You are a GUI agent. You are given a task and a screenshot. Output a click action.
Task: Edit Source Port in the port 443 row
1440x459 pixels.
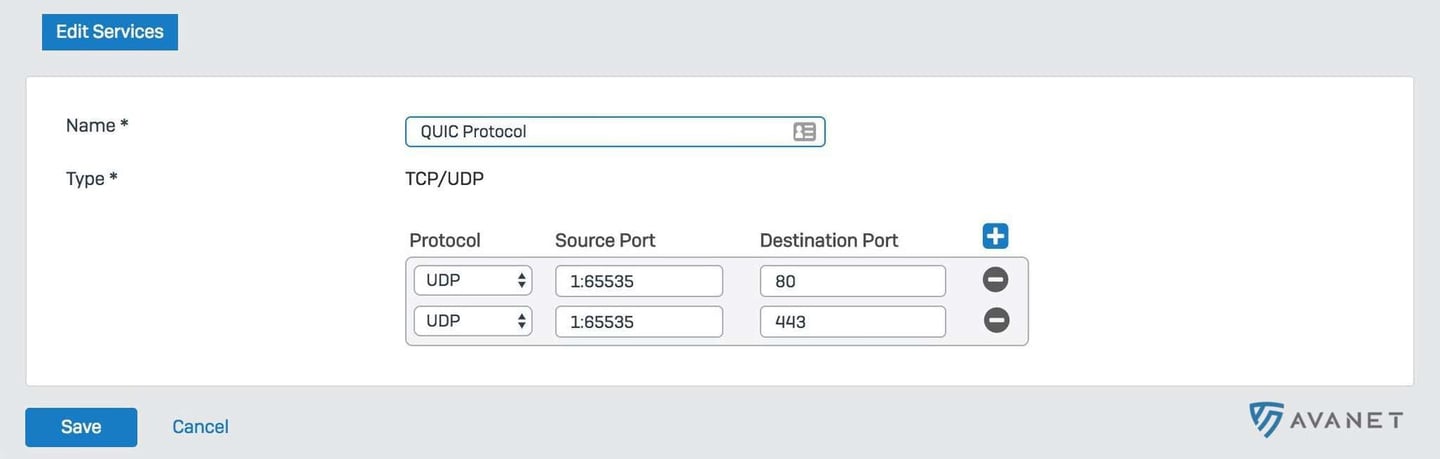[x=639, y=321]
